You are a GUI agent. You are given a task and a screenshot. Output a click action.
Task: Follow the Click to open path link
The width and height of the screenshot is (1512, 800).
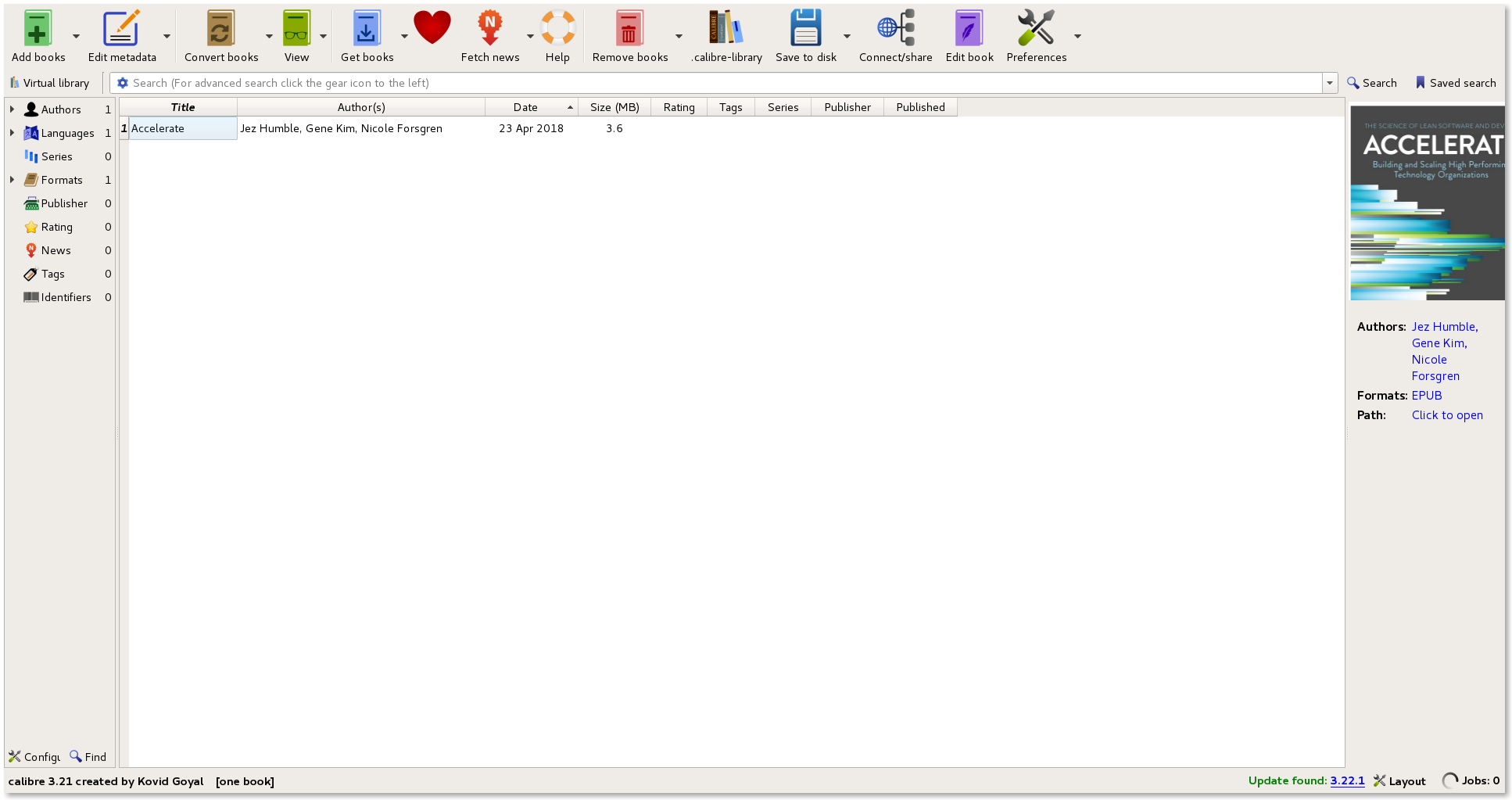click(x=1447, y=415)
